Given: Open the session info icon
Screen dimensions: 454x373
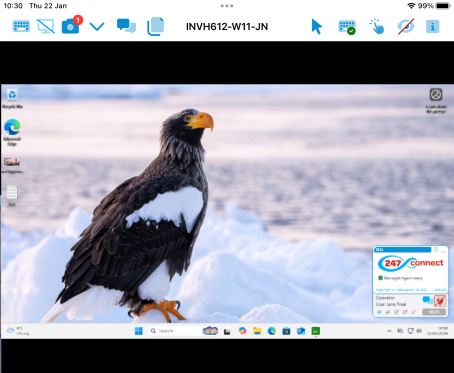Looking at the screenshot, I should coord(432,26).
